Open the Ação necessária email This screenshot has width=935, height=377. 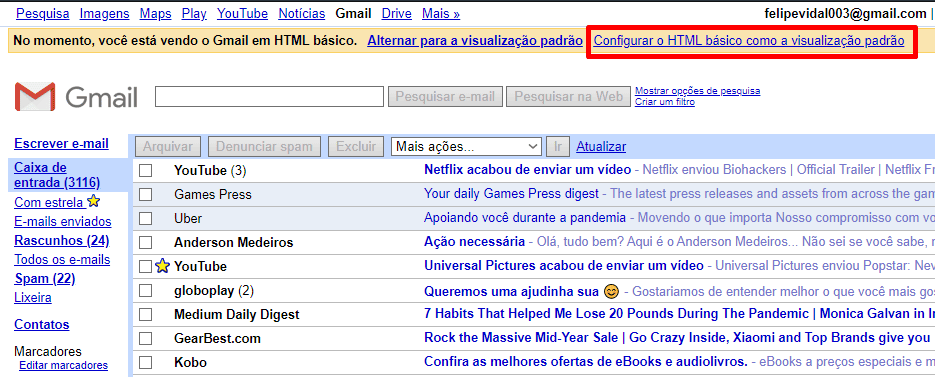pos(475,242)
